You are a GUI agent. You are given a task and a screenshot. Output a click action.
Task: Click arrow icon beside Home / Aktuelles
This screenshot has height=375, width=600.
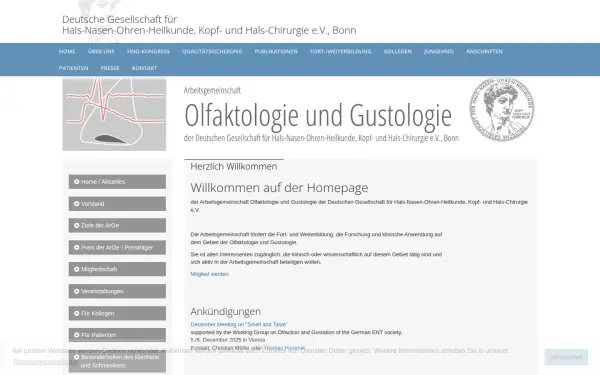77,182
